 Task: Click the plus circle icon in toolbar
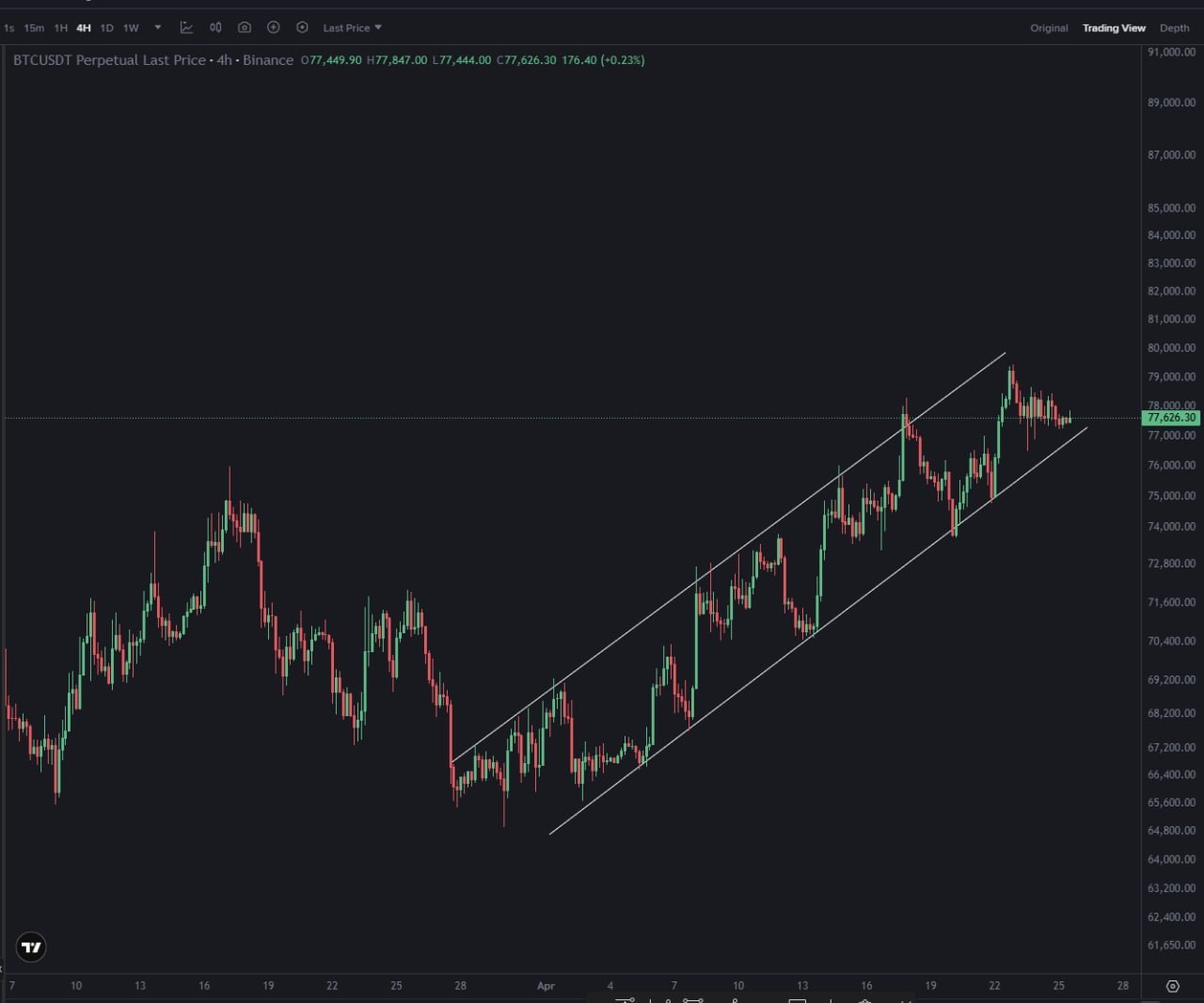coord(274,27)
